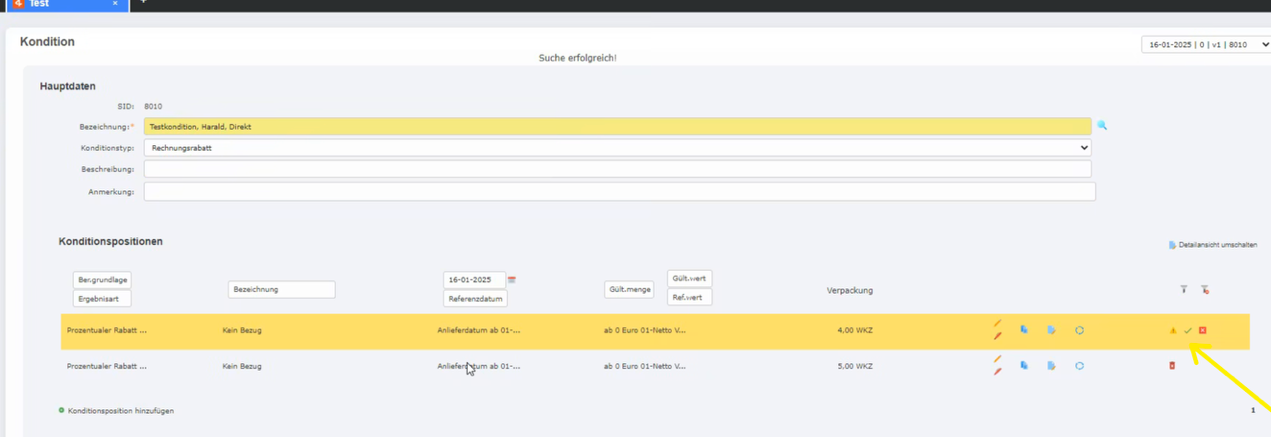Click the filter funnel icon above the table
1271x437 pixels.
(x=1183, y=290)
